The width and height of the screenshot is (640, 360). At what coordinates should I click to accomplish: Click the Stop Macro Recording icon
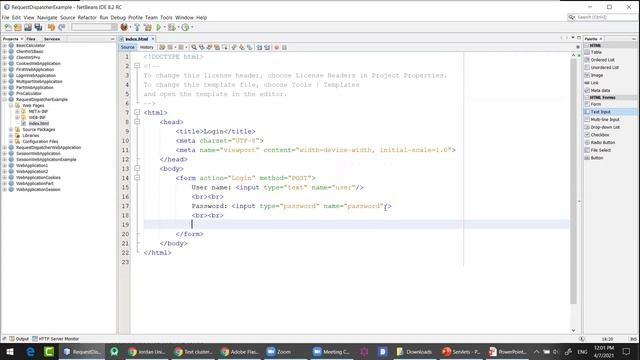coord(284,47)
